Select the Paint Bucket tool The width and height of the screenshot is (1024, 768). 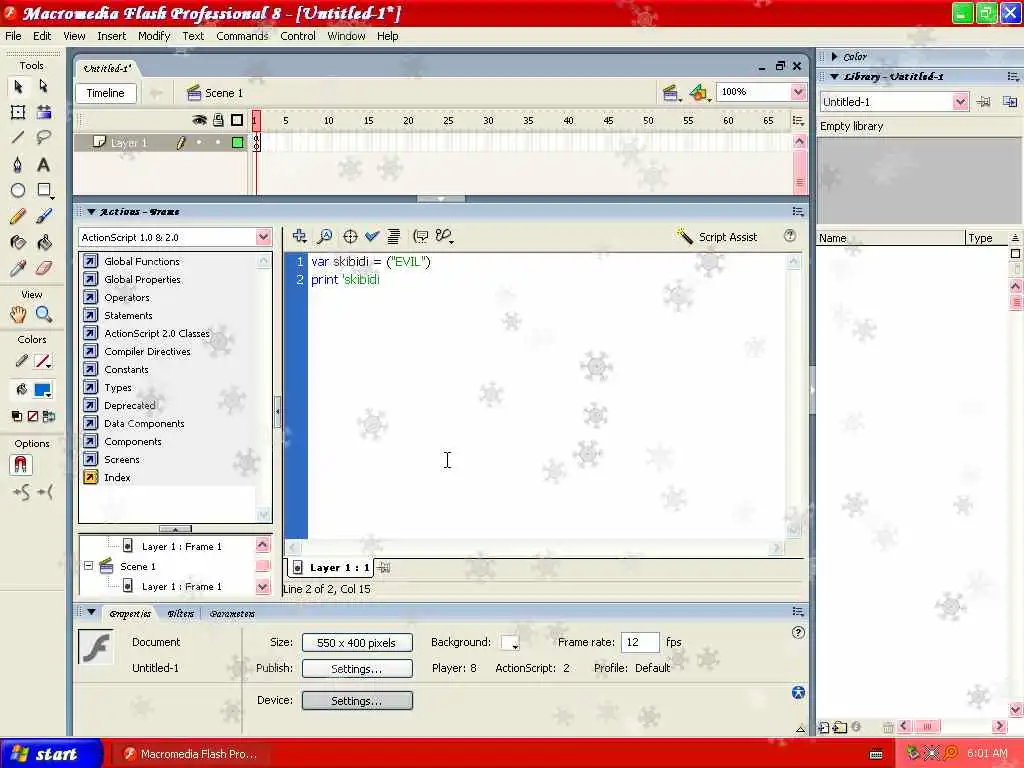coord(44,242)
